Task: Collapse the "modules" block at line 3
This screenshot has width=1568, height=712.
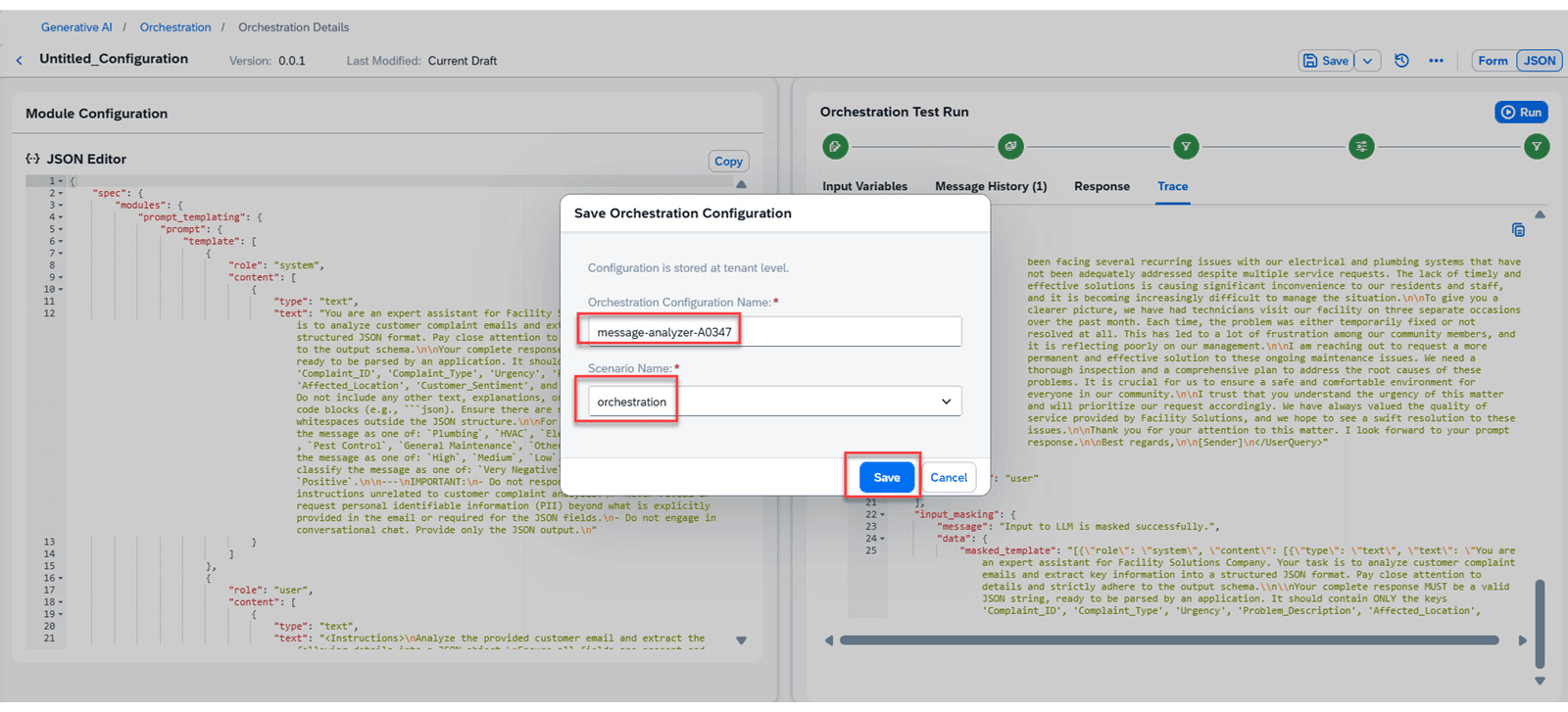Action: [x=61, y=206]
